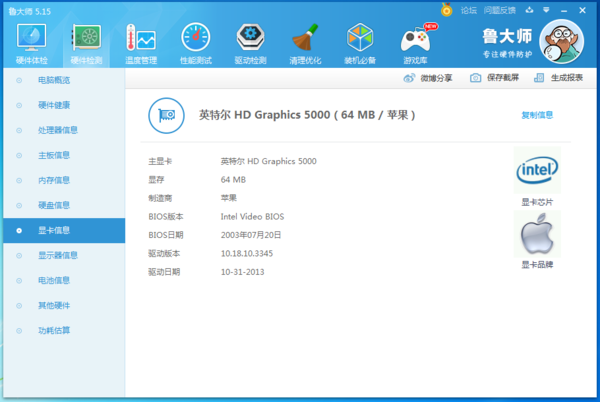Open 主板信息 sidebar item

point(64,155)
